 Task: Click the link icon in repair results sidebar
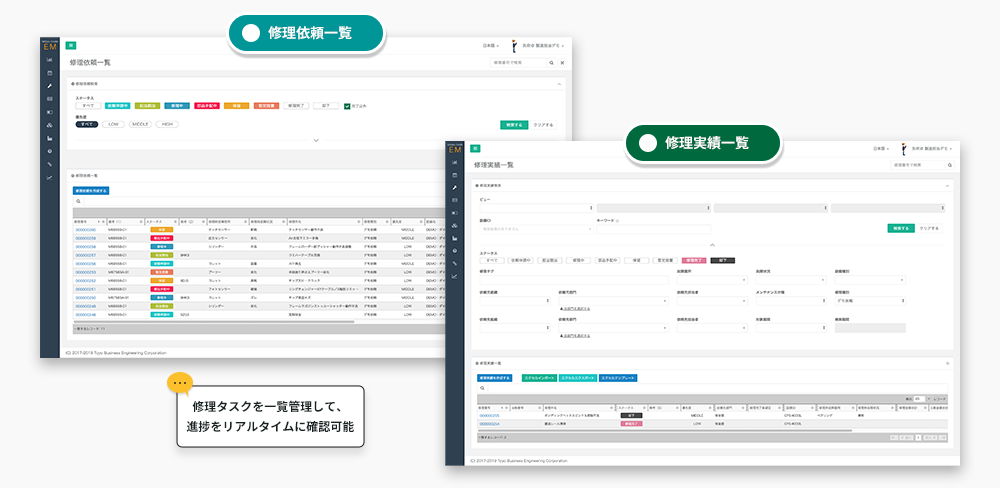(454, 263)
